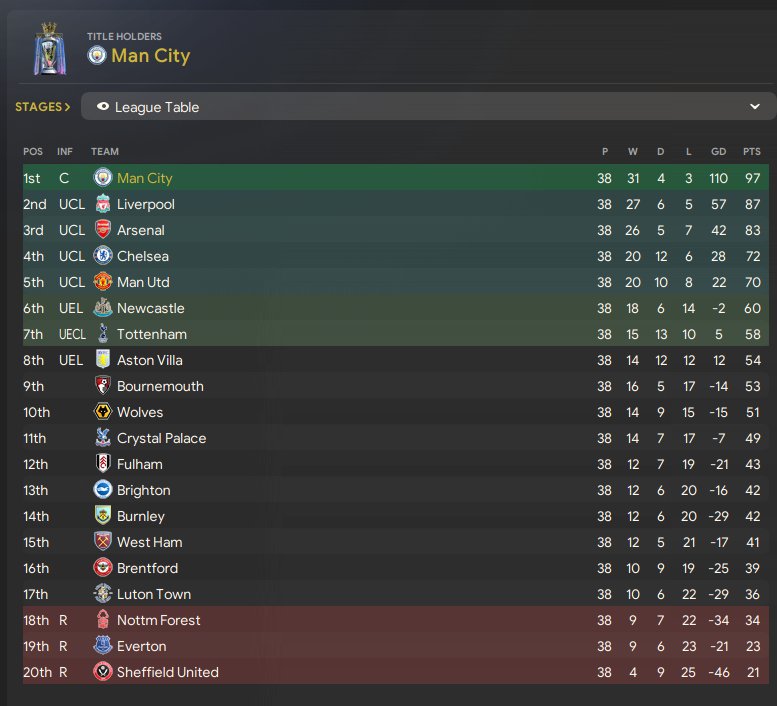The height and width of the screenshot is (706, 777).
Task: Open the Everton team name link
Action: click(141, 646)
